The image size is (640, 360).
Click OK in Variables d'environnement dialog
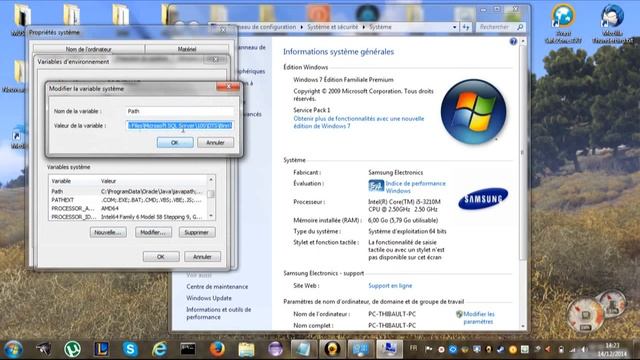tap(161, 257)
